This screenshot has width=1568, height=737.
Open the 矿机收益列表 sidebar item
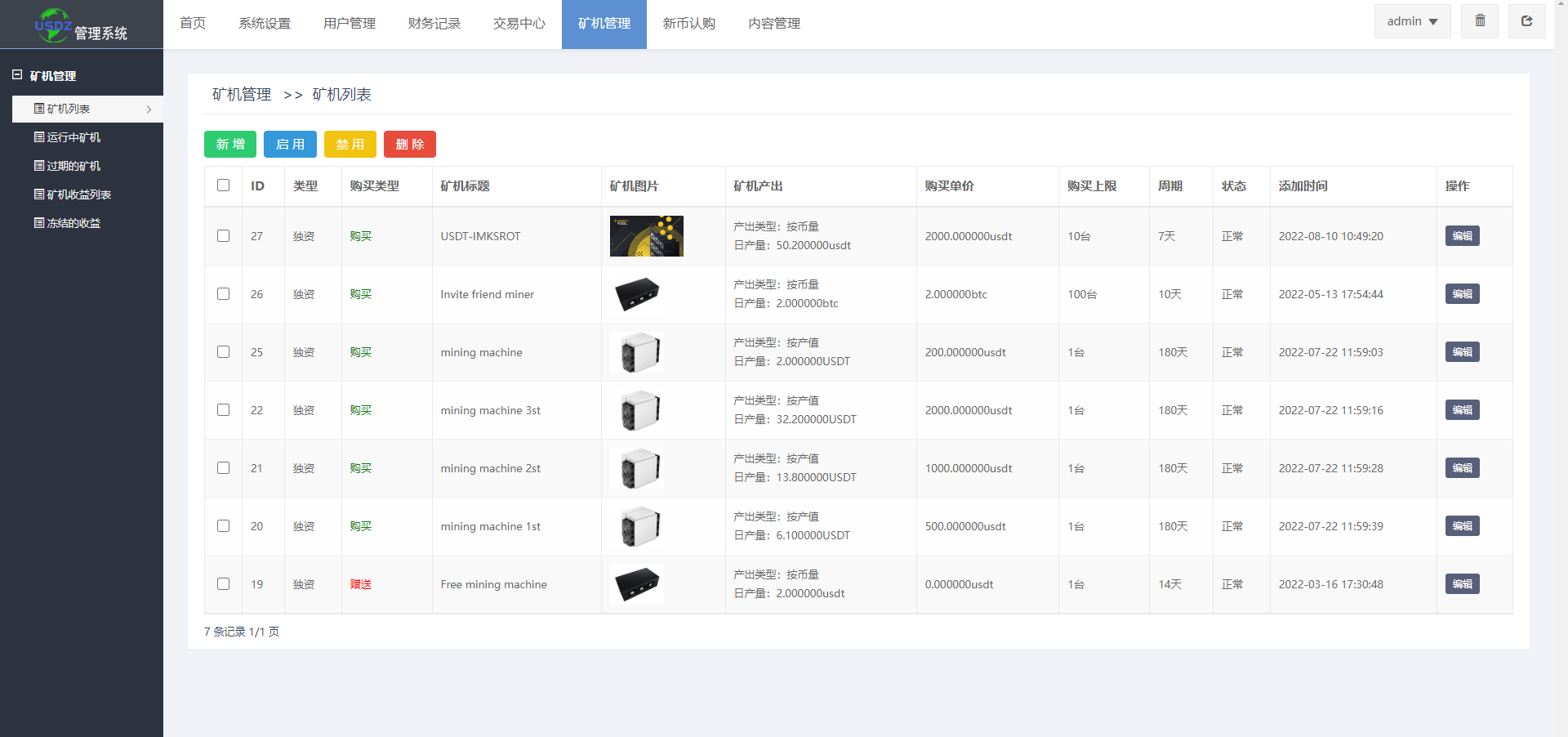(x=78, y=194)
